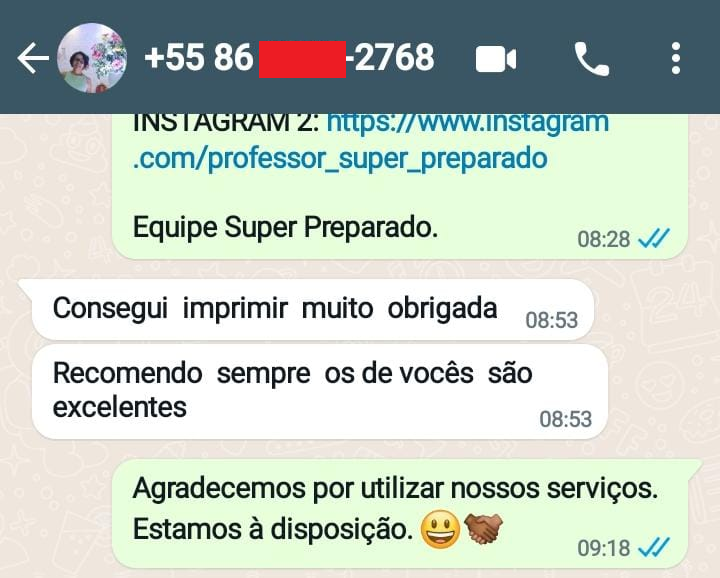
Task: Check read receipt ticks at 09:18
Action: [654, 547]
